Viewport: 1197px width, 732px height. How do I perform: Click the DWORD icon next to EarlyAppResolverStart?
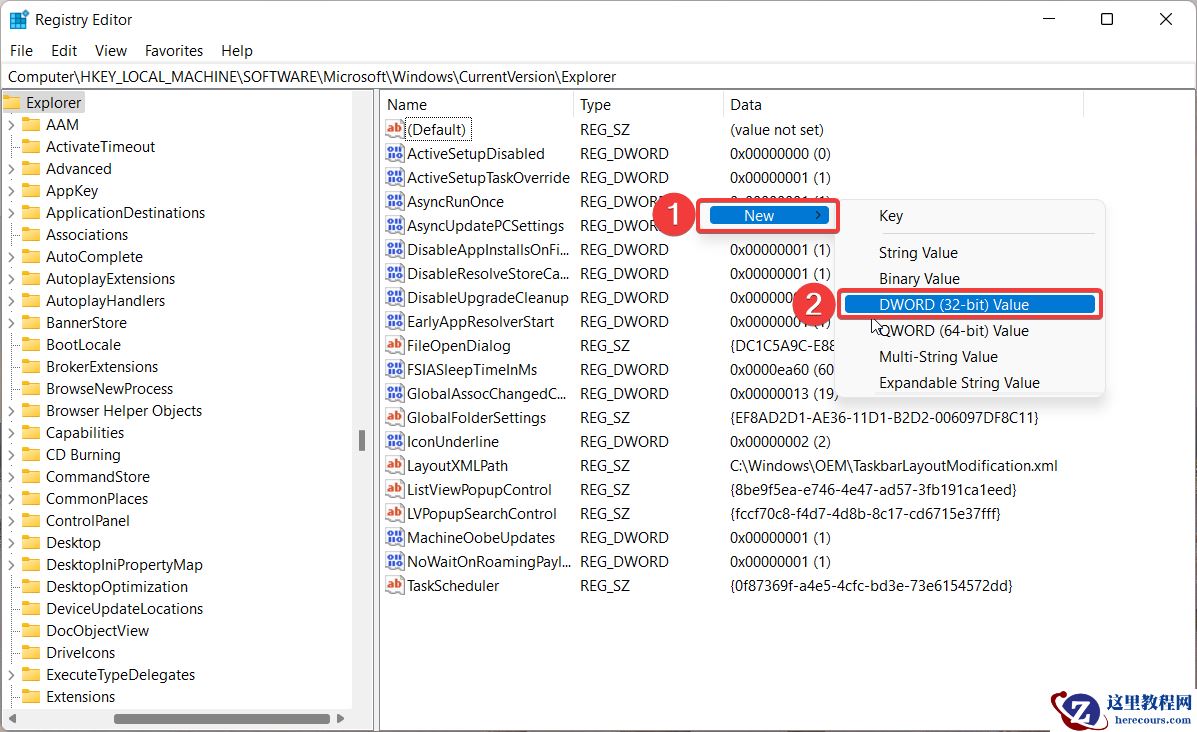tap(394, 321)
